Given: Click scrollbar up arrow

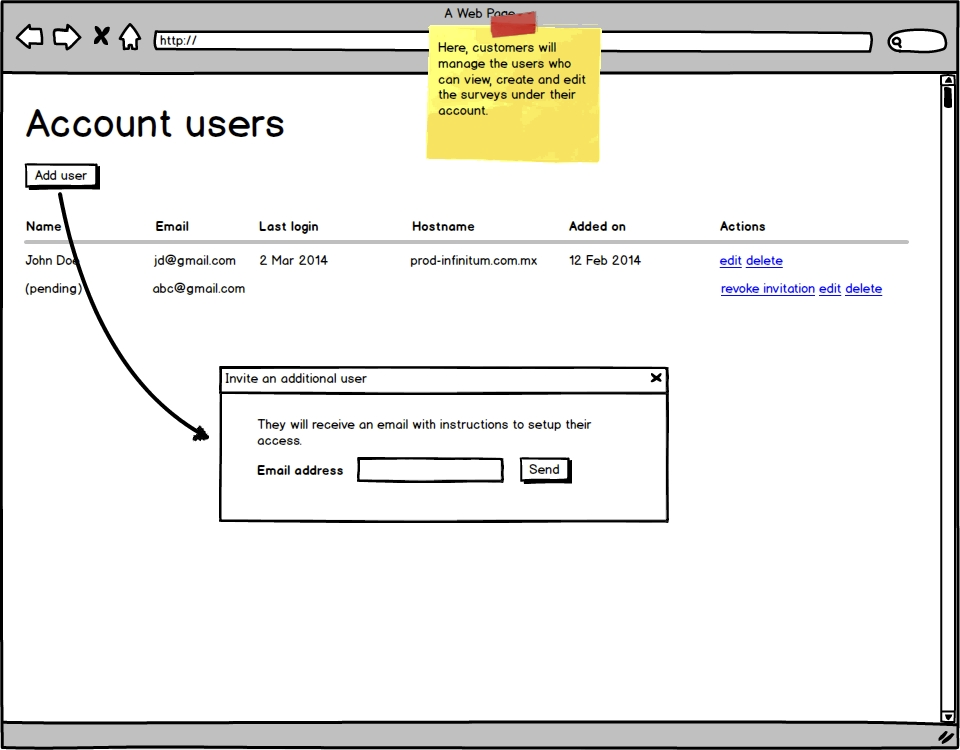Looking at the screenshot, I should [x=948, y=80].
